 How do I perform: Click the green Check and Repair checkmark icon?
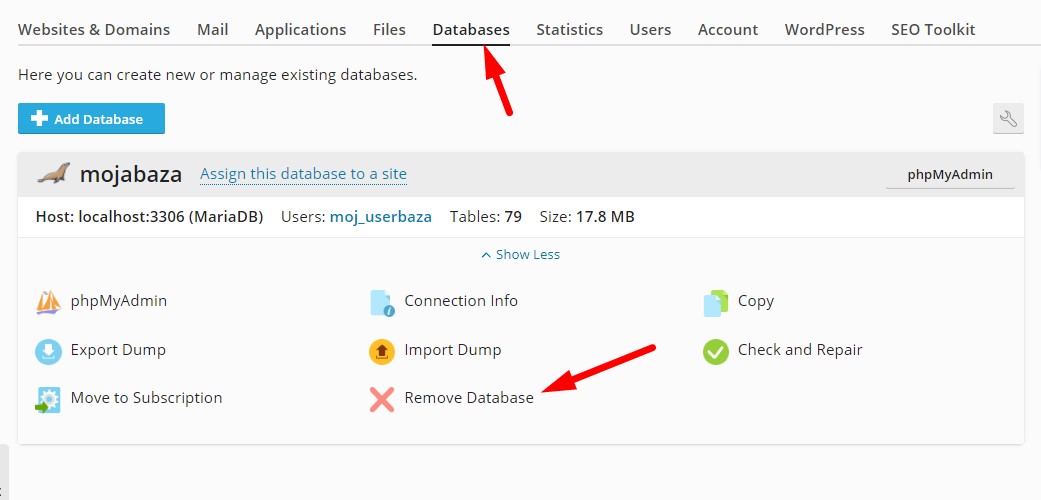pyautogui.click(x=716, y=351)
